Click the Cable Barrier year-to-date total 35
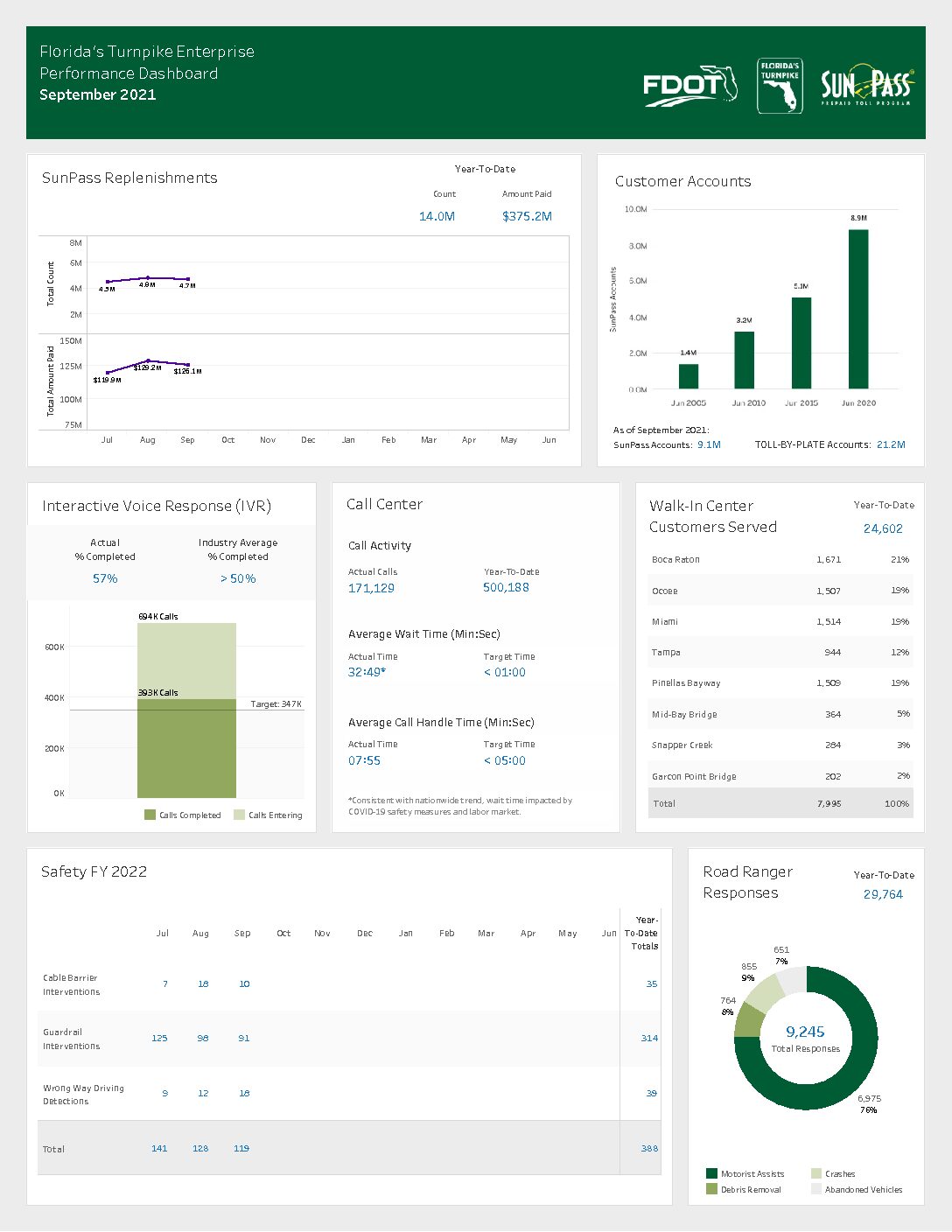The width and height of the screenshot is (952, 1232). tap(652, 983)
